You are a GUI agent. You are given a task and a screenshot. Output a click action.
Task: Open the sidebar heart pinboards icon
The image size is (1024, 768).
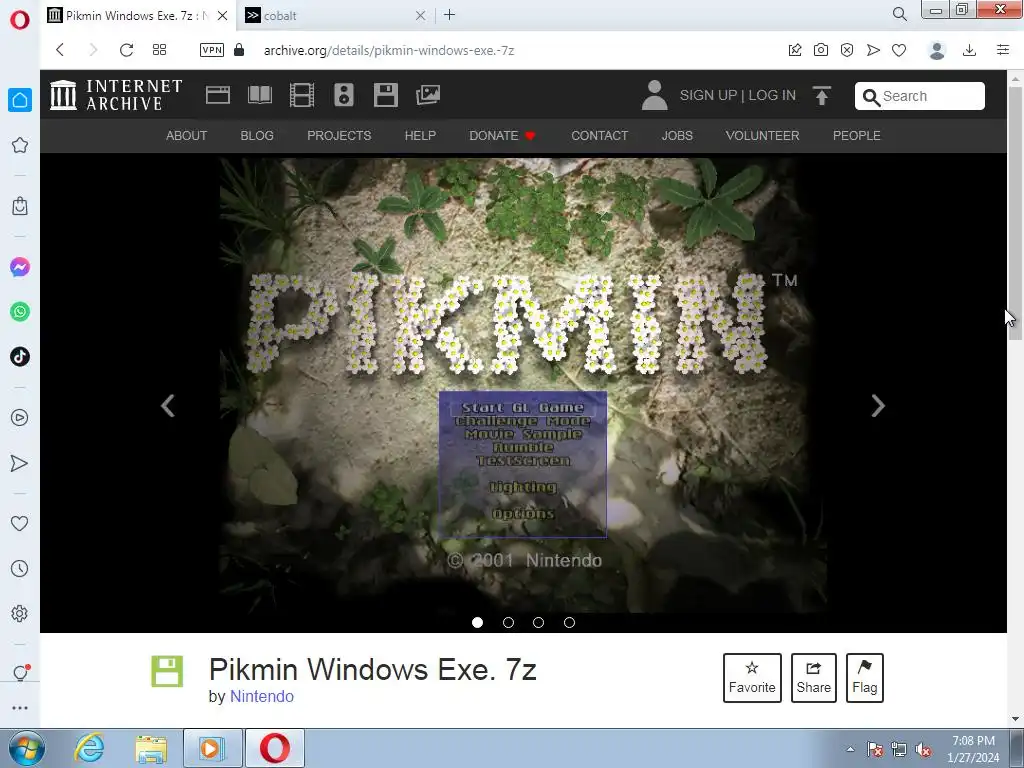point(20,523)
